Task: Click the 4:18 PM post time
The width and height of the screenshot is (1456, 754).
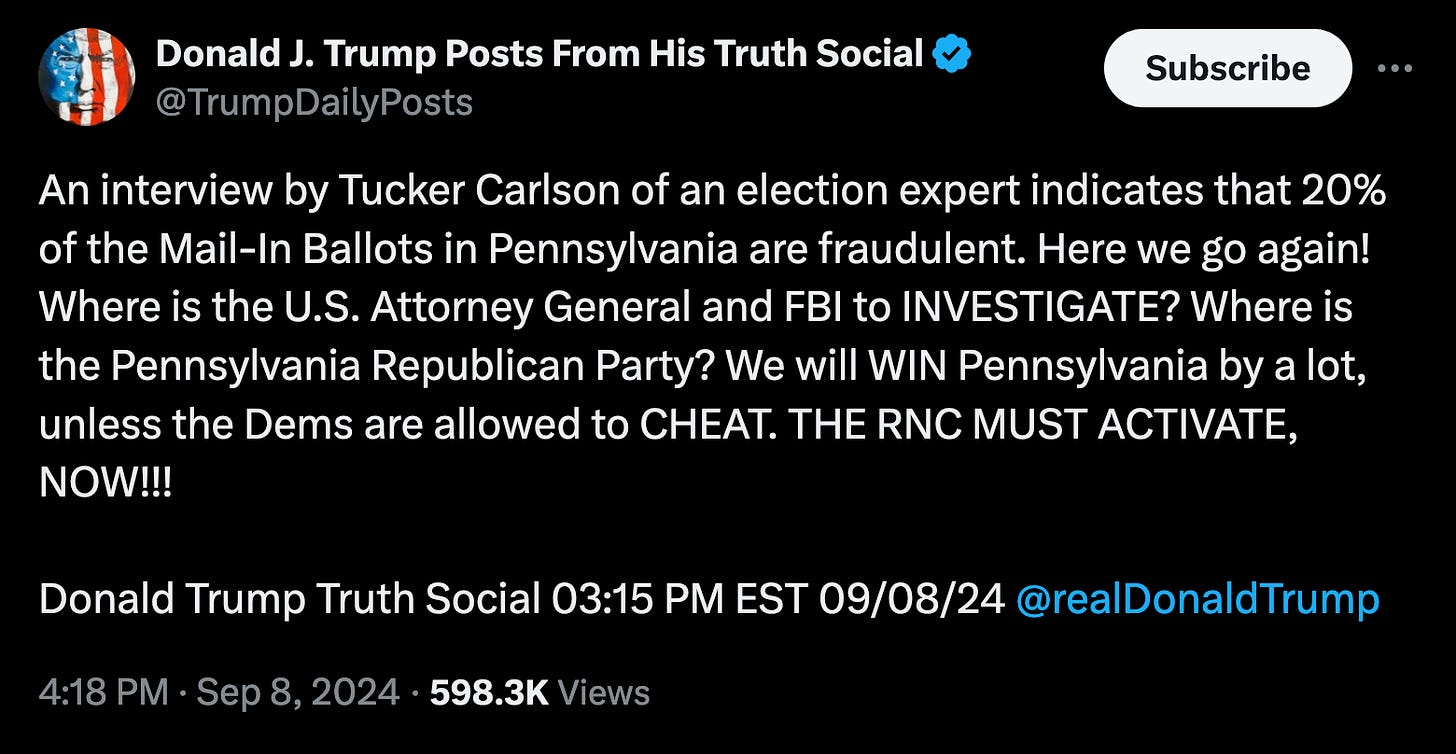Action: [x=102, y=692]
